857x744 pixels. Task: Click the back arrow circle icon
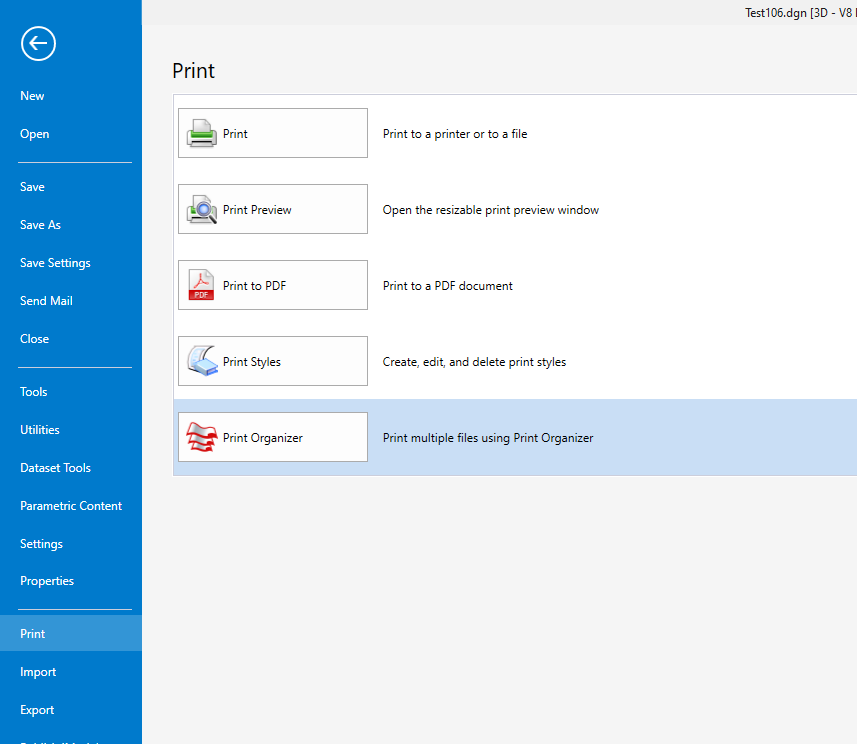click(39, 43)
